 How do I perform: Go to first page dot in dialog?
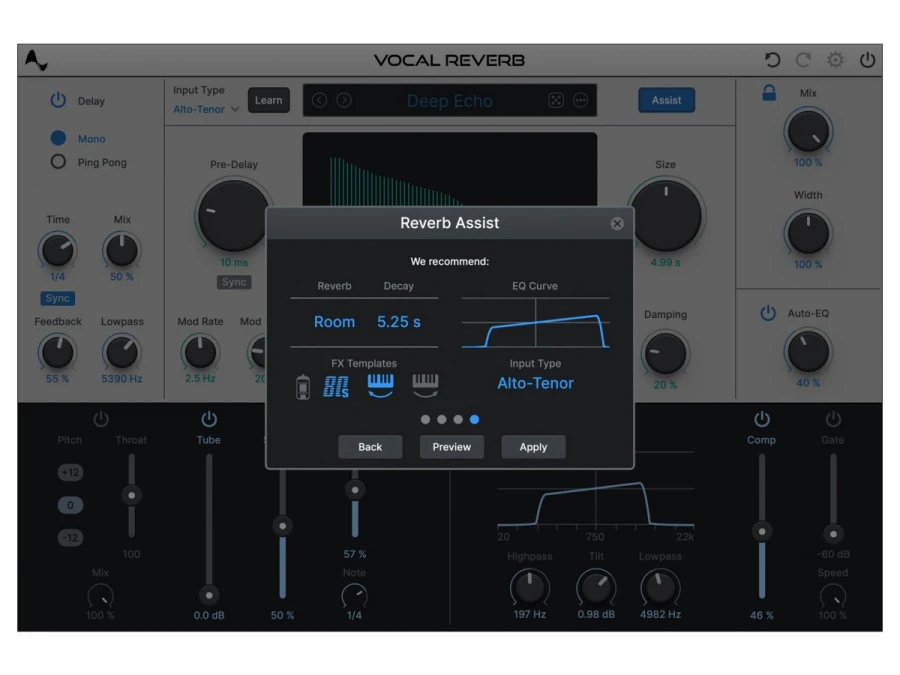425,420
